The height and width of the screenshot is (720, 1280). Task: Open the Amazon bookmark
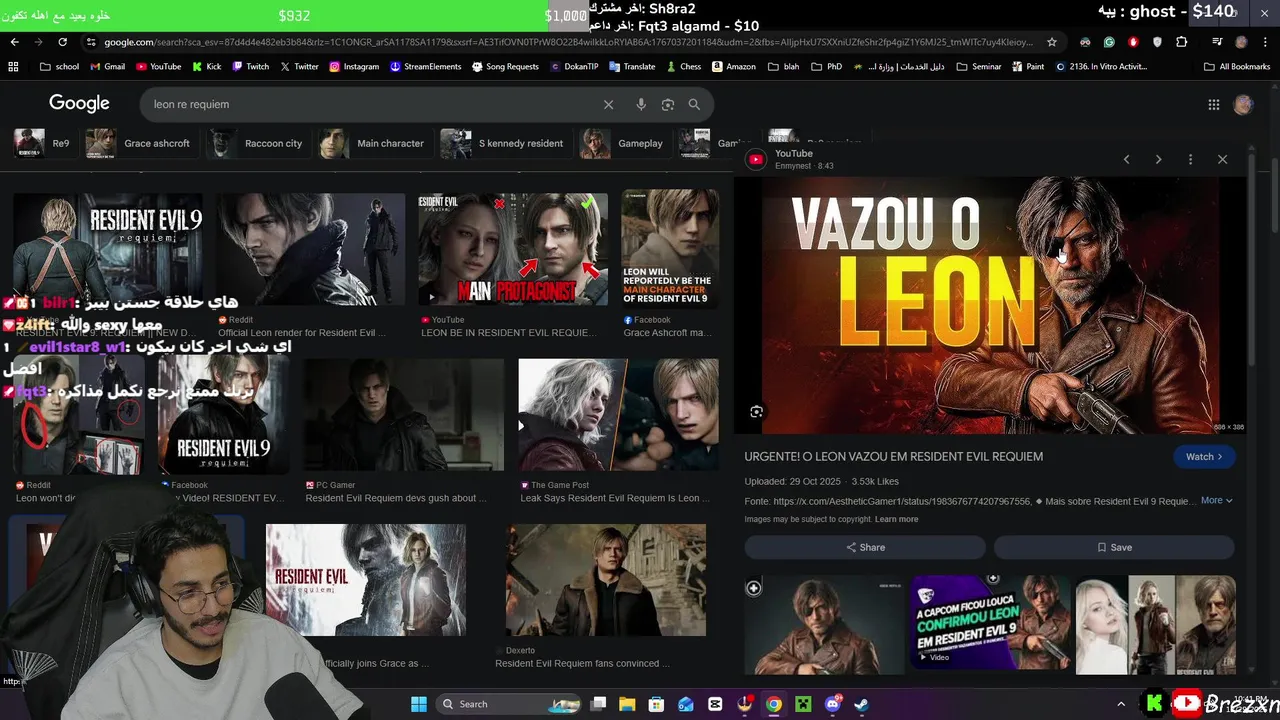click(x=734, y=67)
